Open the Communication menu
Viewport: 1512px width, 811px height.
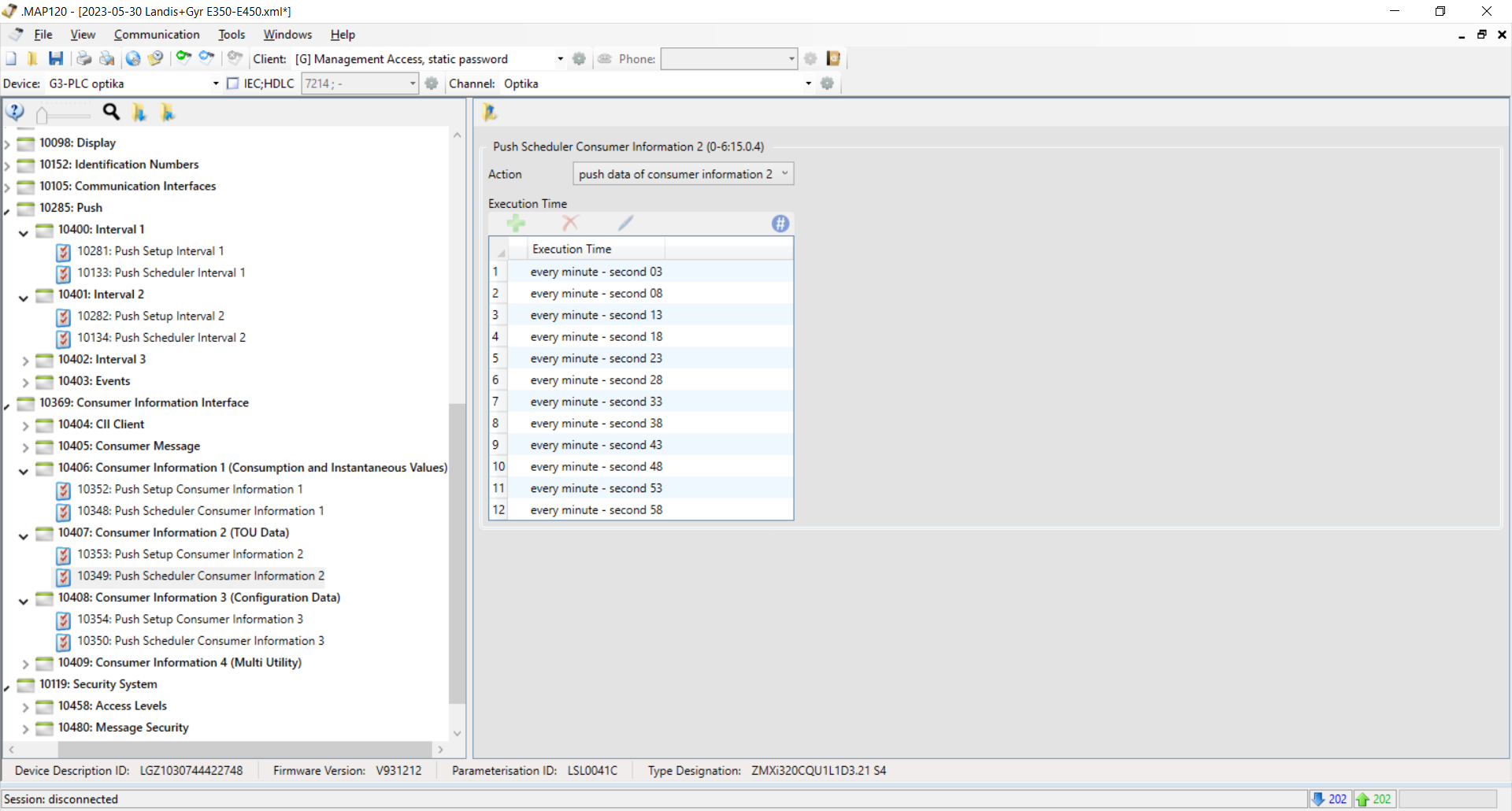point(157,35)
